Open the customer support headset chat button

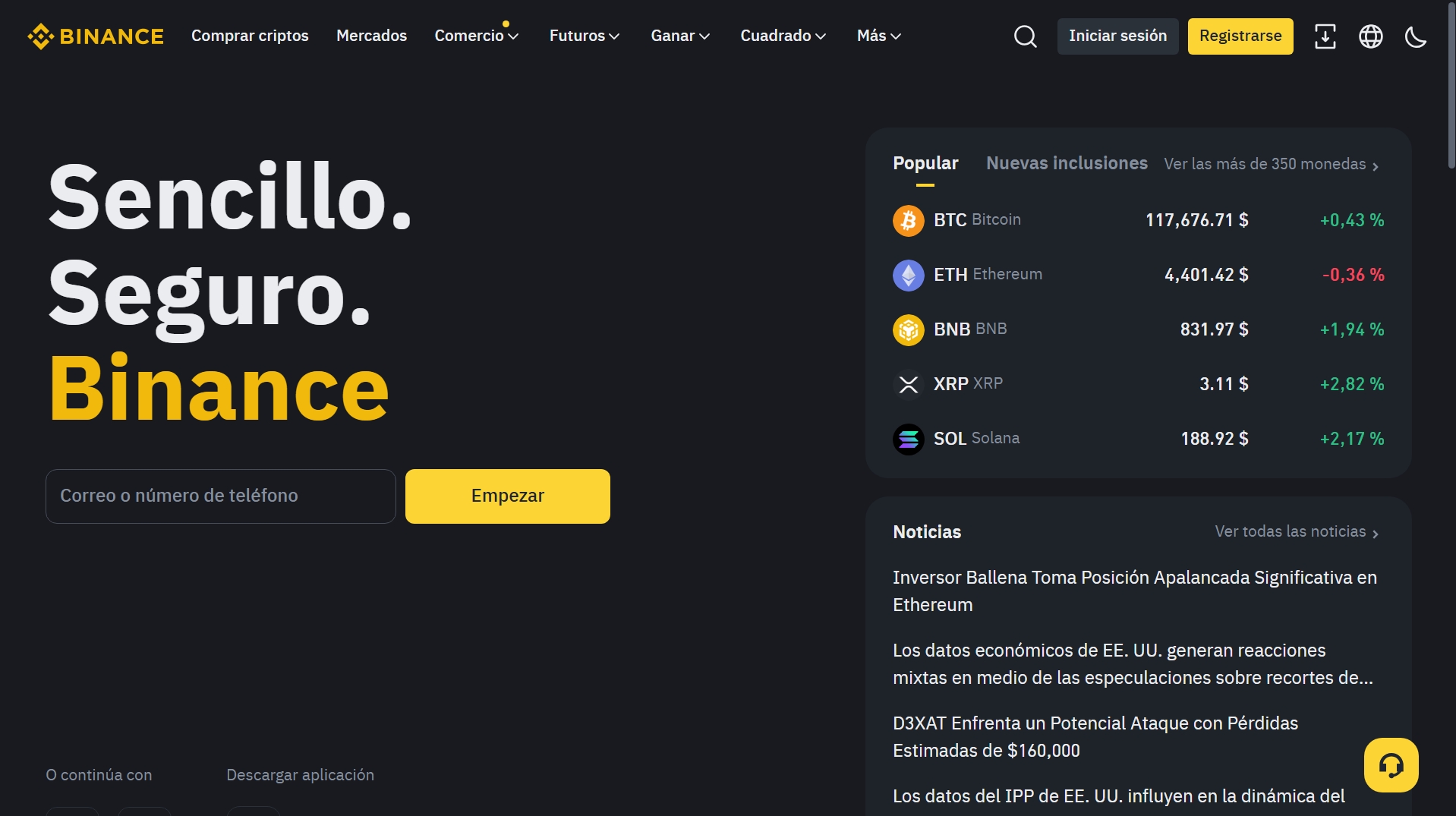pos(1391,765)
